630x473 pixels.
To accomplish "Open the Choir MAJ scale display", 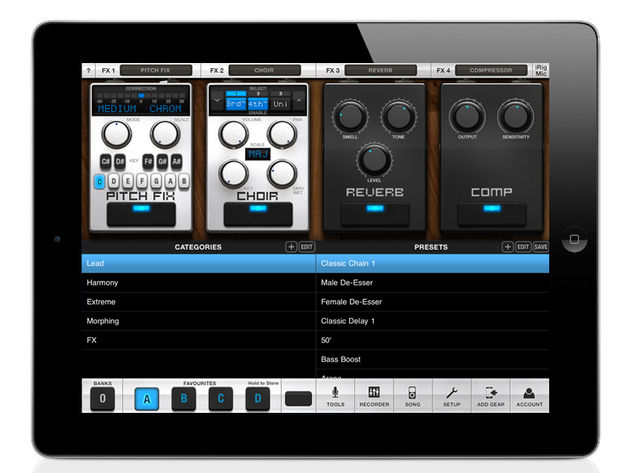I will [x=258, y=154].
